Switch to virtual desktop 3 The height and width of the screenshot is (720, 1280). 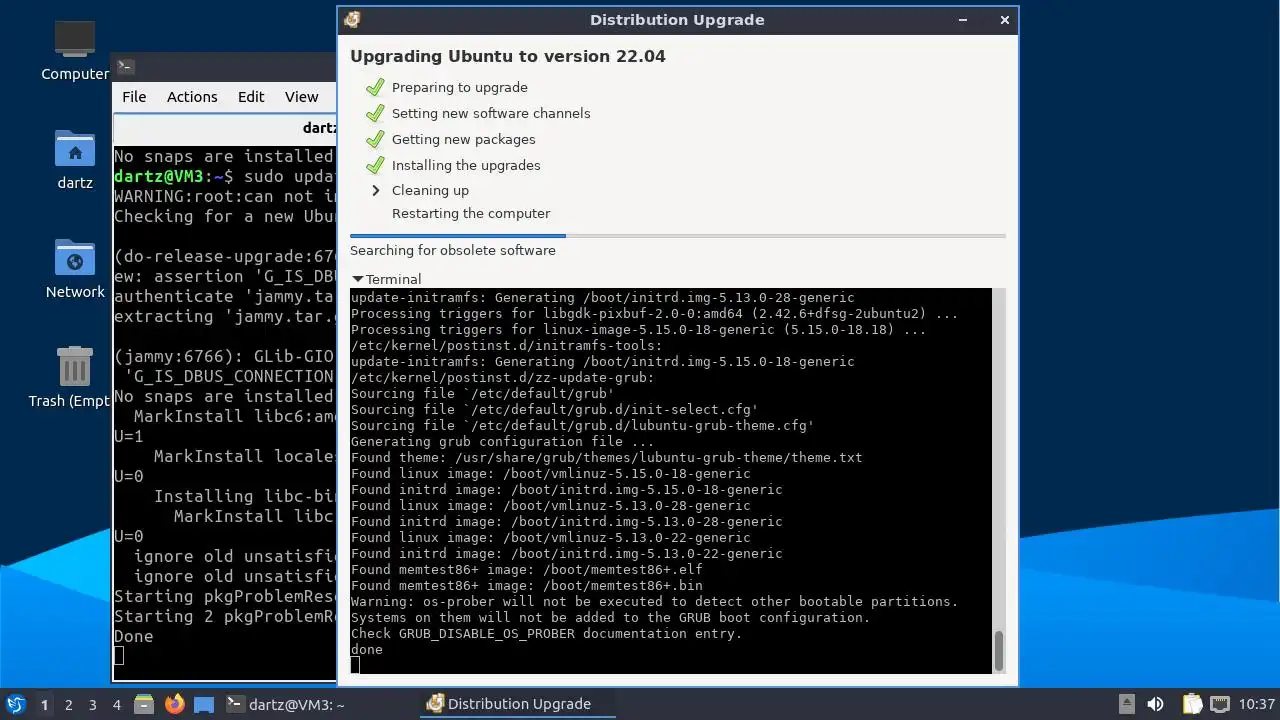pyautogui.click(x=92, y=704)
